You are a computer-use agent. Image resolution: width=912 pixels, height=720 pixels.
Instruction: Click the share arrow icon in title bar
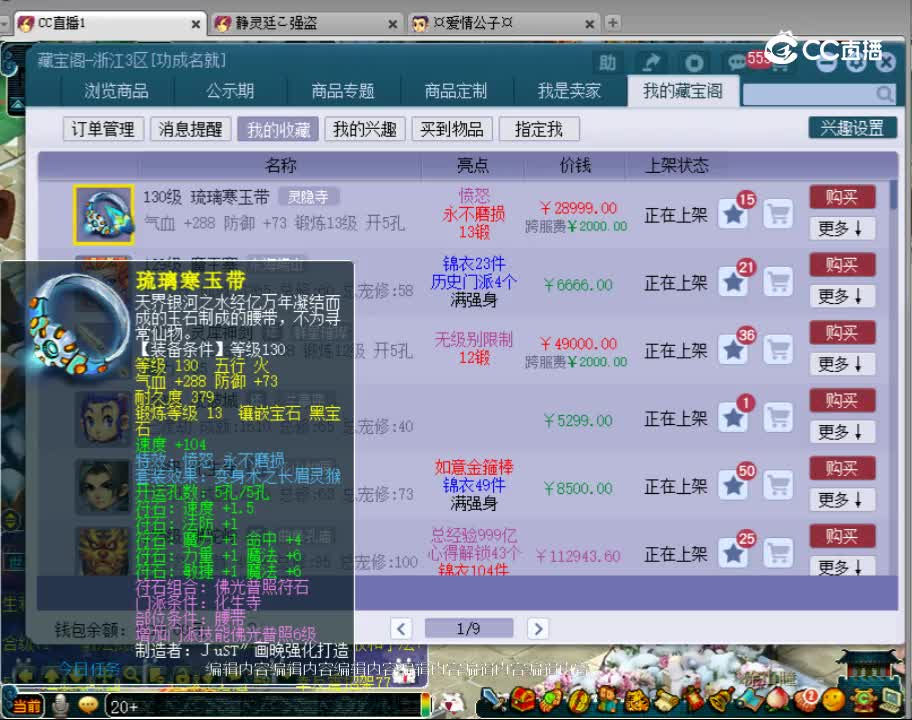click(x=651, y=62)
